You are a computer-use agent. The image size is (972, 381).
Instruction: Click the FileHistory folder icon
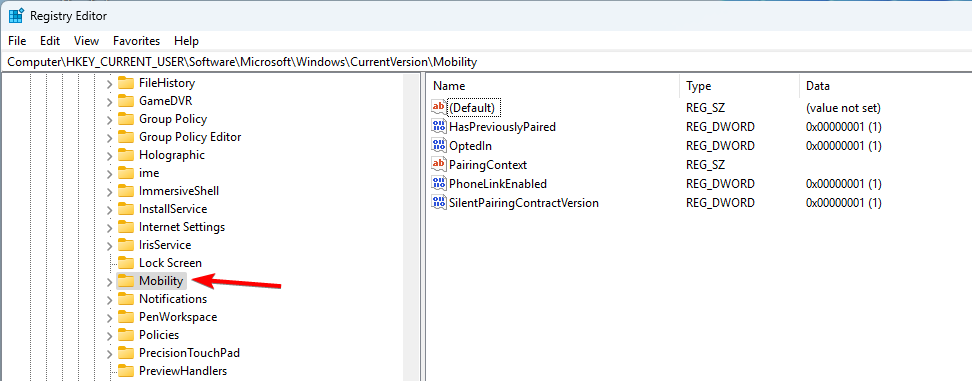pyautogui.click(x=126, y=83)
